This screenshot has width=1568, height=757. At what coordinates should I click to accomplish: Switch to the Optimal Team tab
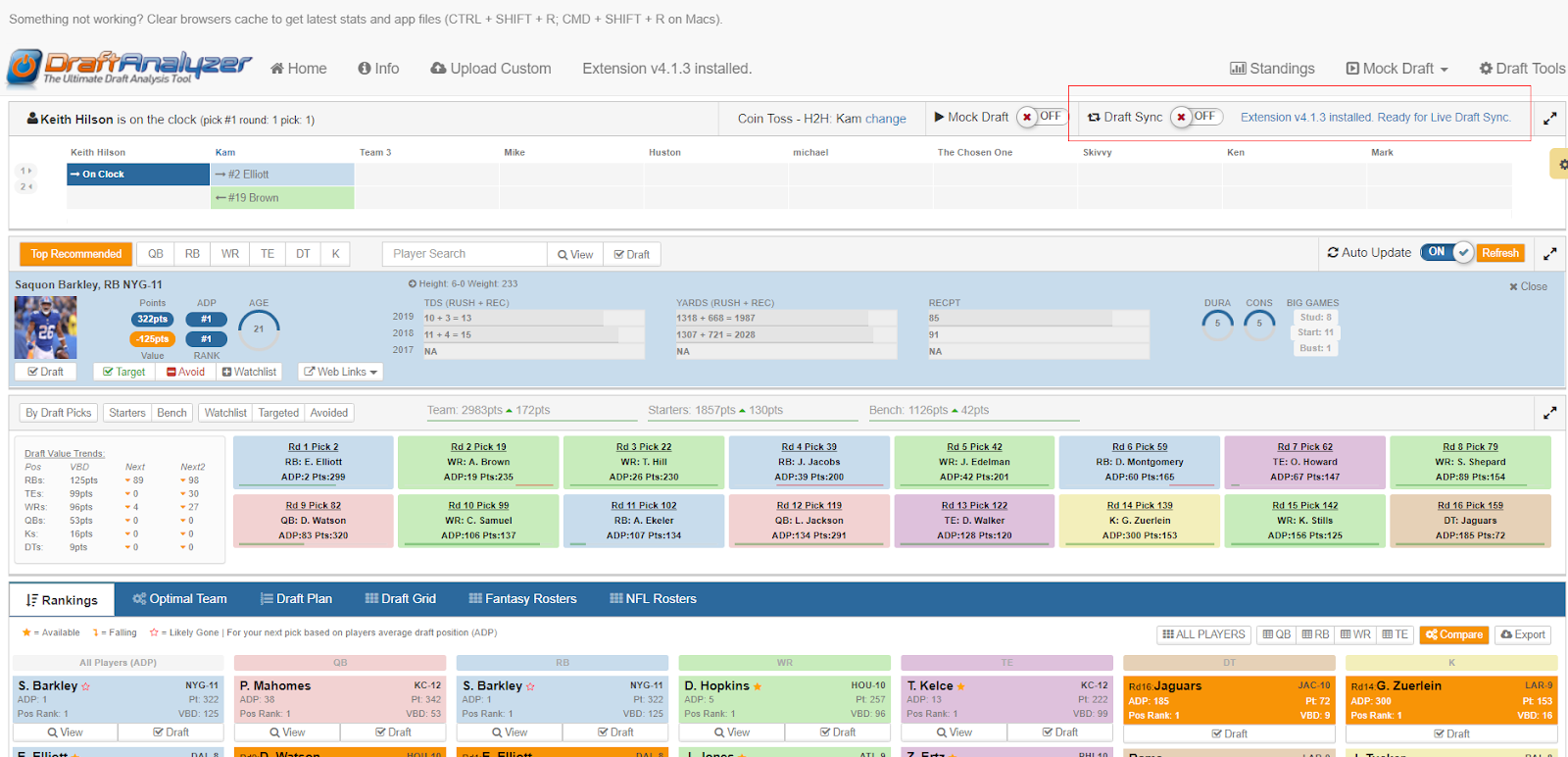[179, 599]
